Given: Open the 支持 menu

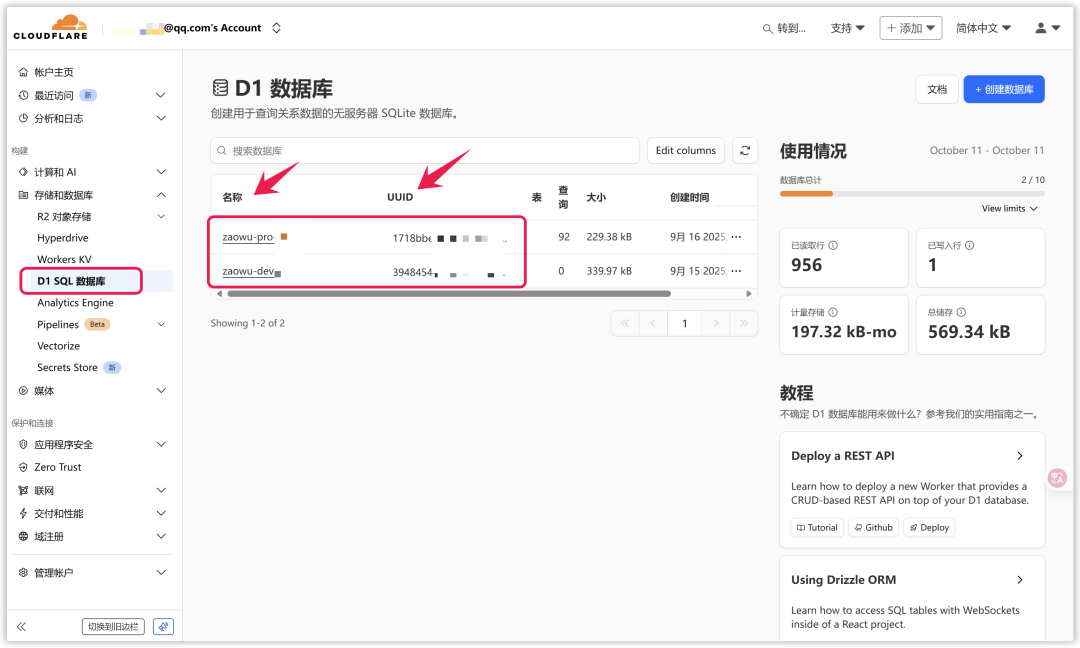Looking at the screenshot, I should click(847, 28).
